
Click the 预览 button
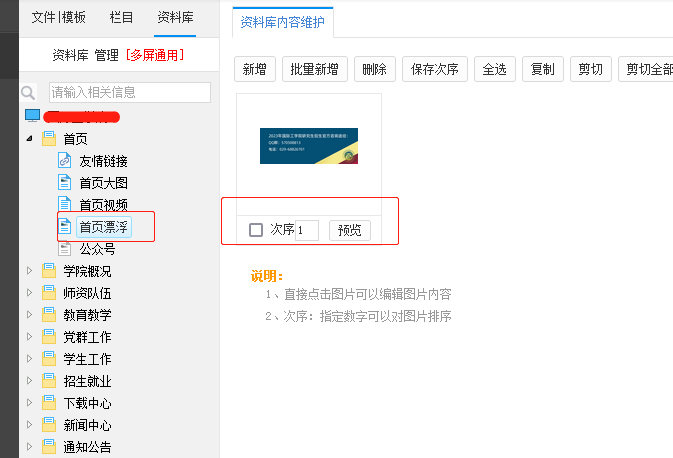pos(349,230)
